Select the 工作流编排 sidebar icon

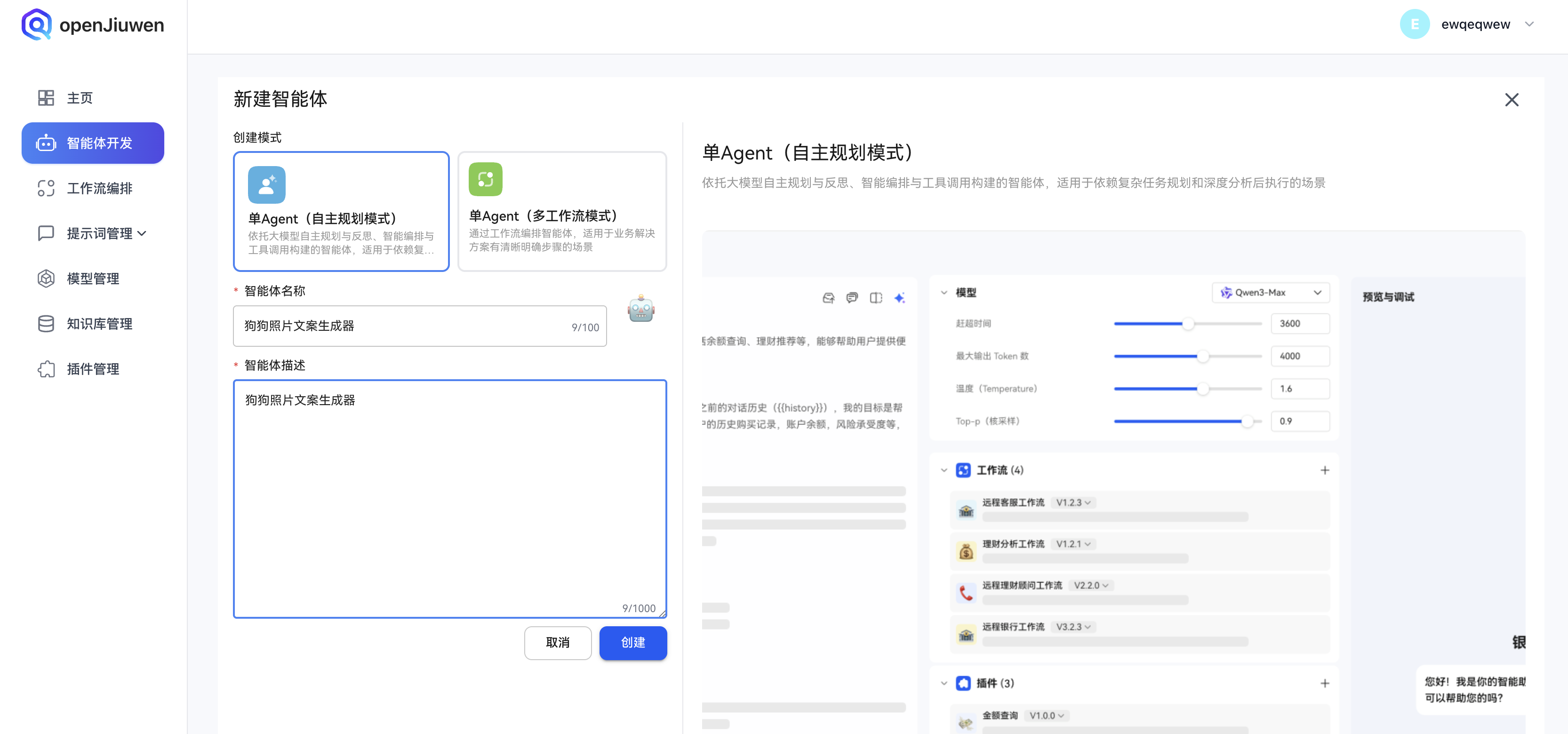(x=46, y=188)
